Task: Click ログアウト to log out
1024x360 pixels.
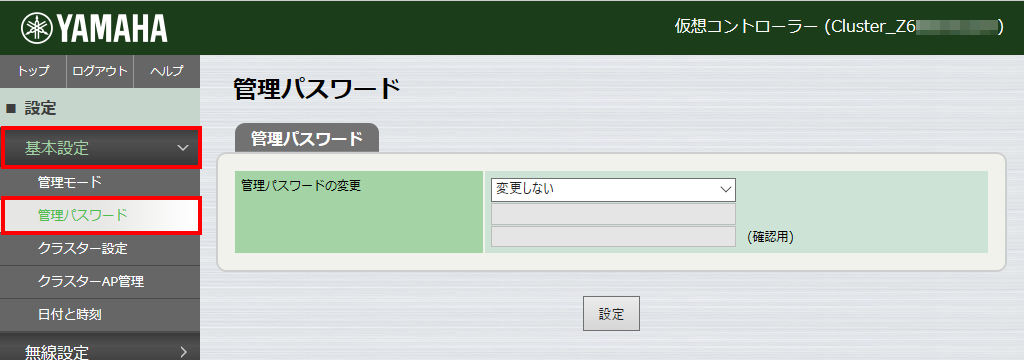Action: click(x=100, y=71)
